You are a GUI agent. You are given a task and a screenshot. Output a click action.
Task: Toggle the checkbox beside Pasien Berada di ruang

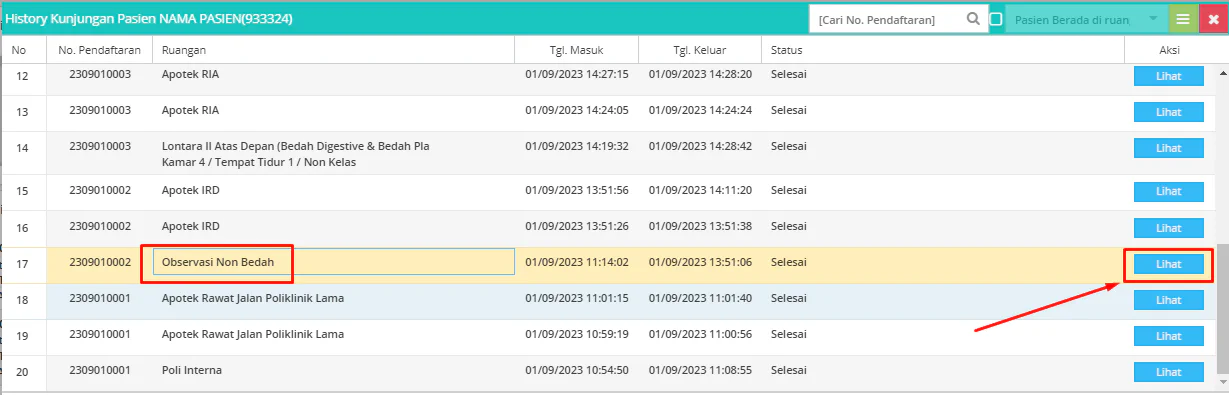(x=995, y=19)
